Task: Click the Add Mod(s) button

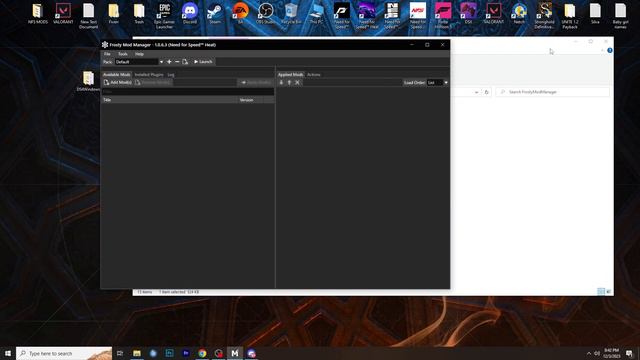Action: coord(118,82)
